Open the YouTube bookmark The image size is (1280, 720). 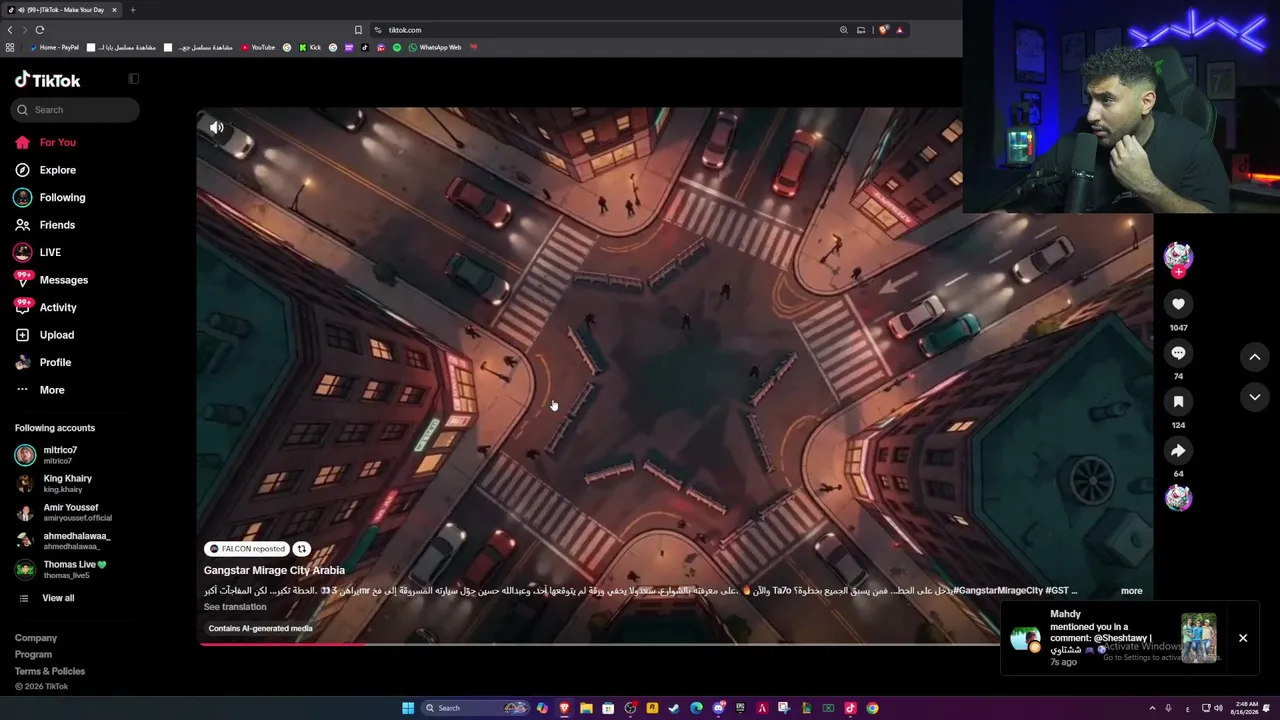(258, 48)
